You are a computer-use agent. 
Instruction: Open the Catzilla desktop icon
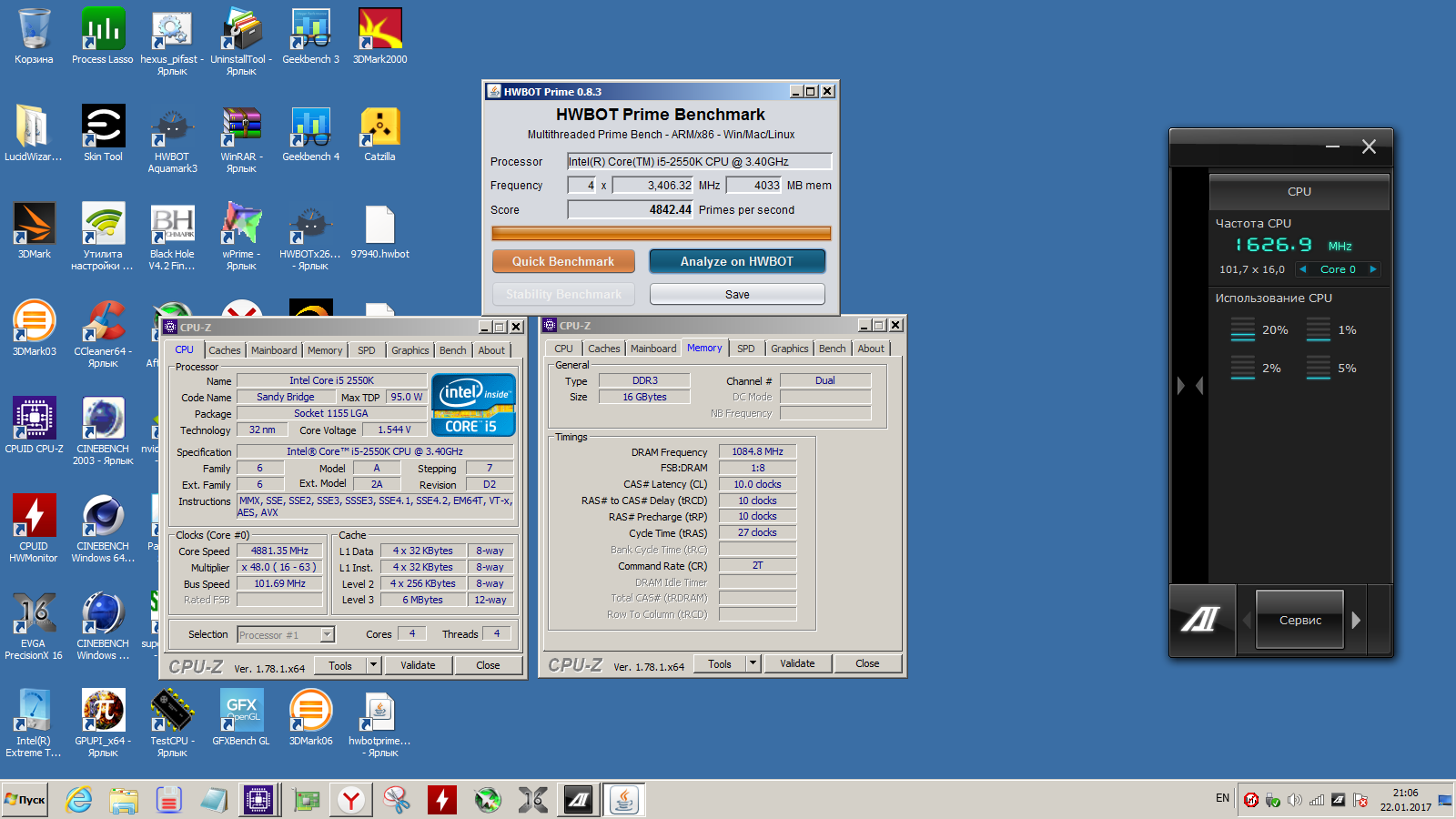(379, 135)
